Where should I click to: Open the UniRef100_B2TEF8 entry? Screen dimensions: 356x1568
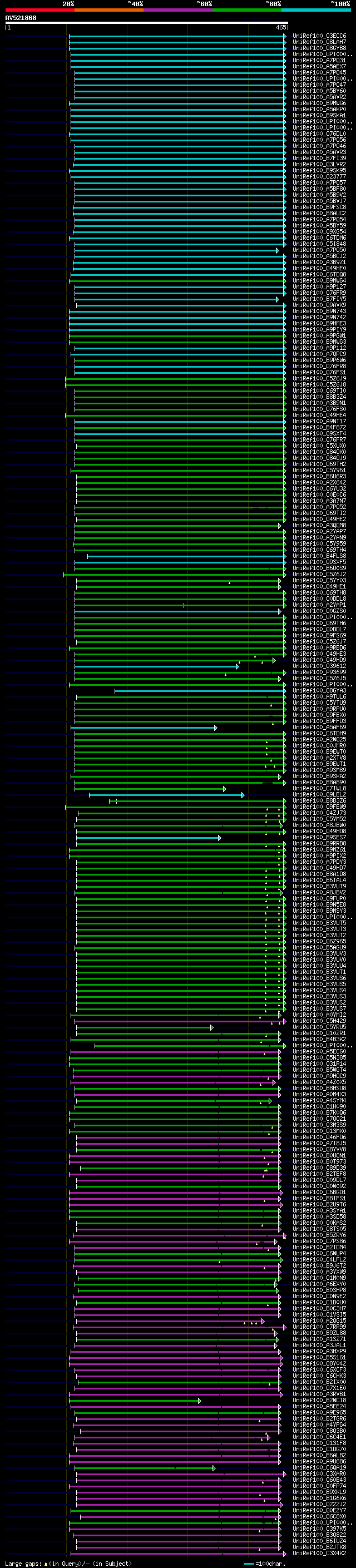[319, 1174]
